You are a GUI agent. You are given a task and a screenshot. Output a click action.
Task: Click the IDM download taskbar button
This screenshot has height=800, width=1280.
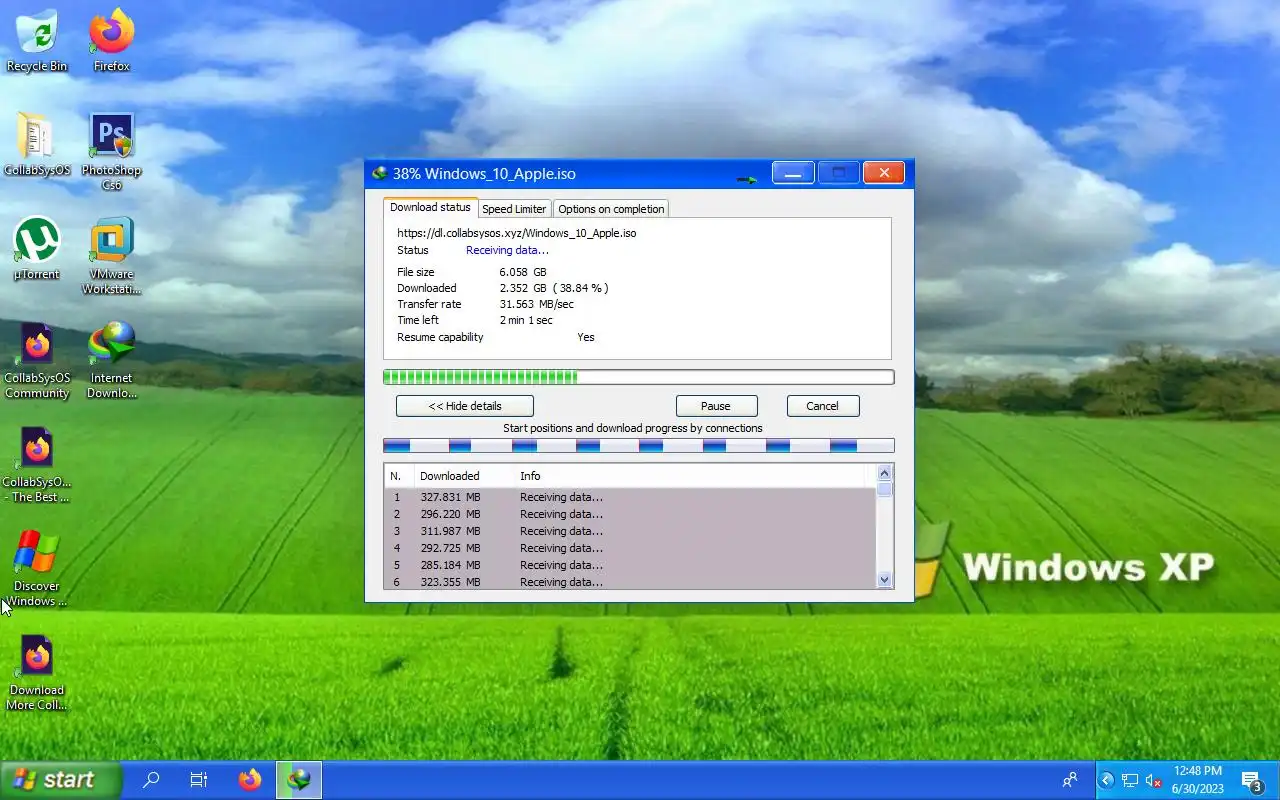click(299, 780)
